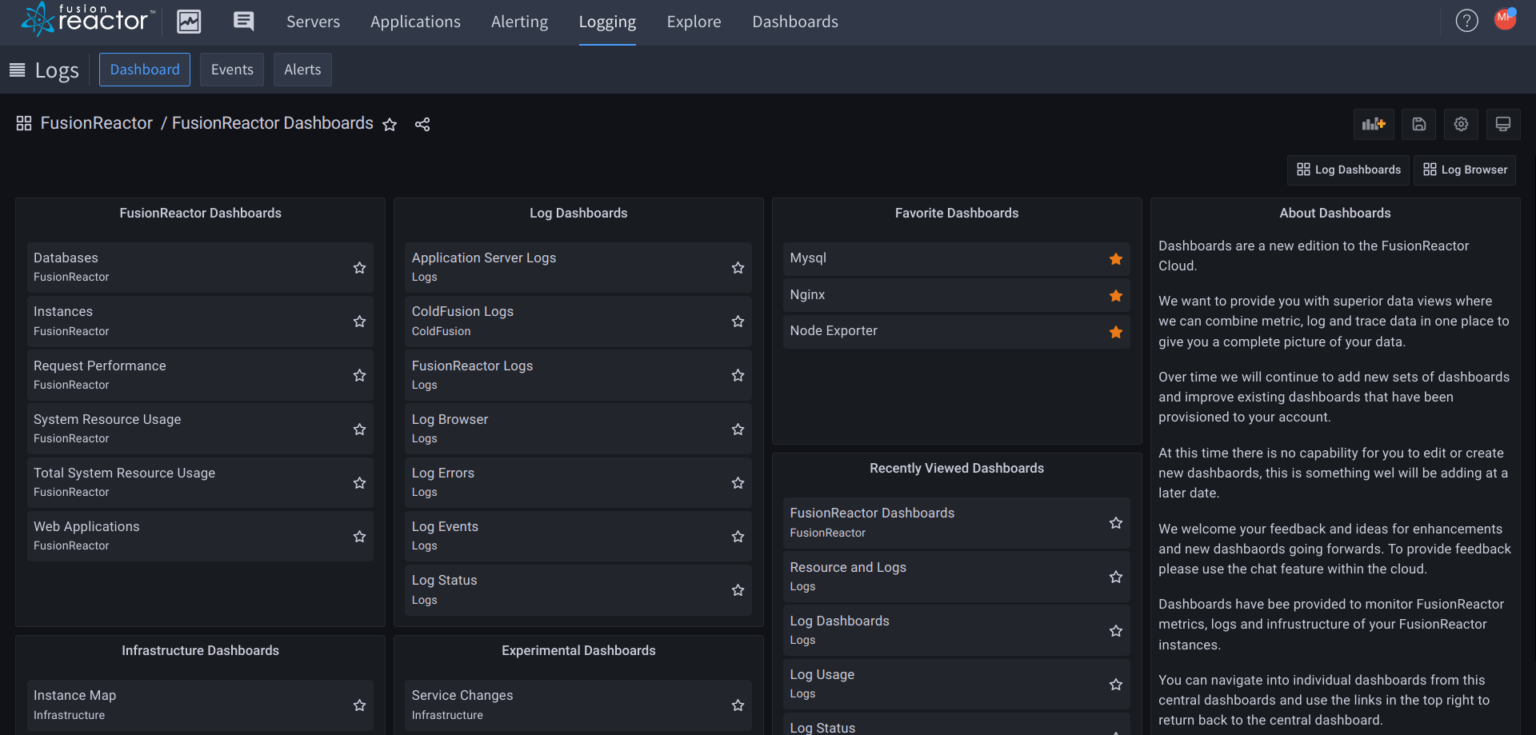Screen dimensions: 1536x735
Task: Open chat feedback via the speech bubble icon
Action: click(241, 20)
